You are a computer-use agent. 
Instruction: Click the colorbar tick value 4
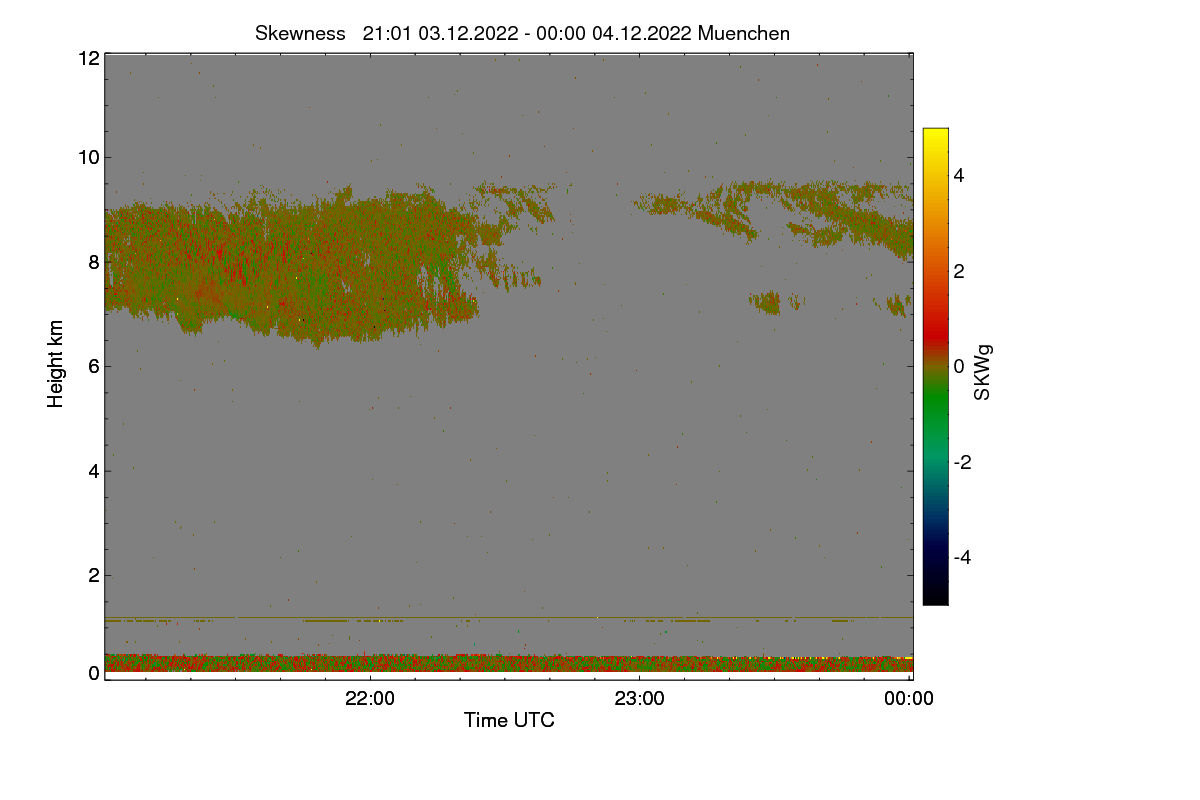click(959, 175)
